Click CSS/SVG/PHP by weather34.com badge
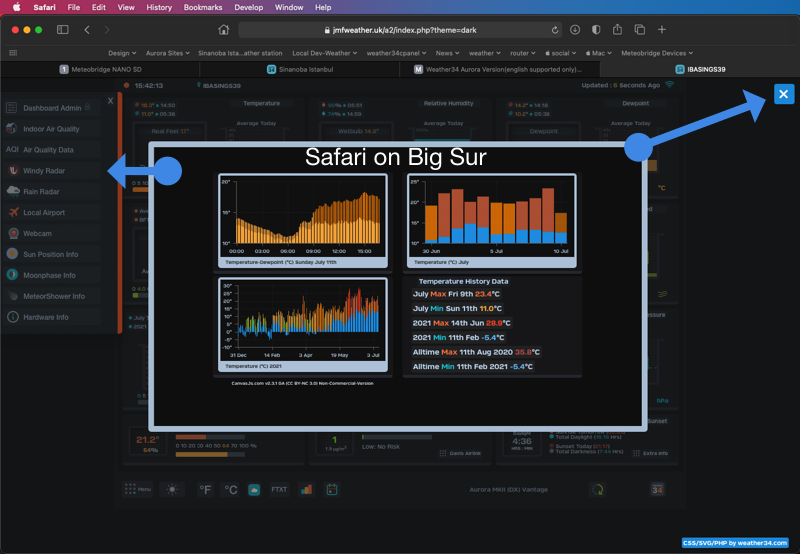This screenshot has width=800, height=554. point(735,543)
